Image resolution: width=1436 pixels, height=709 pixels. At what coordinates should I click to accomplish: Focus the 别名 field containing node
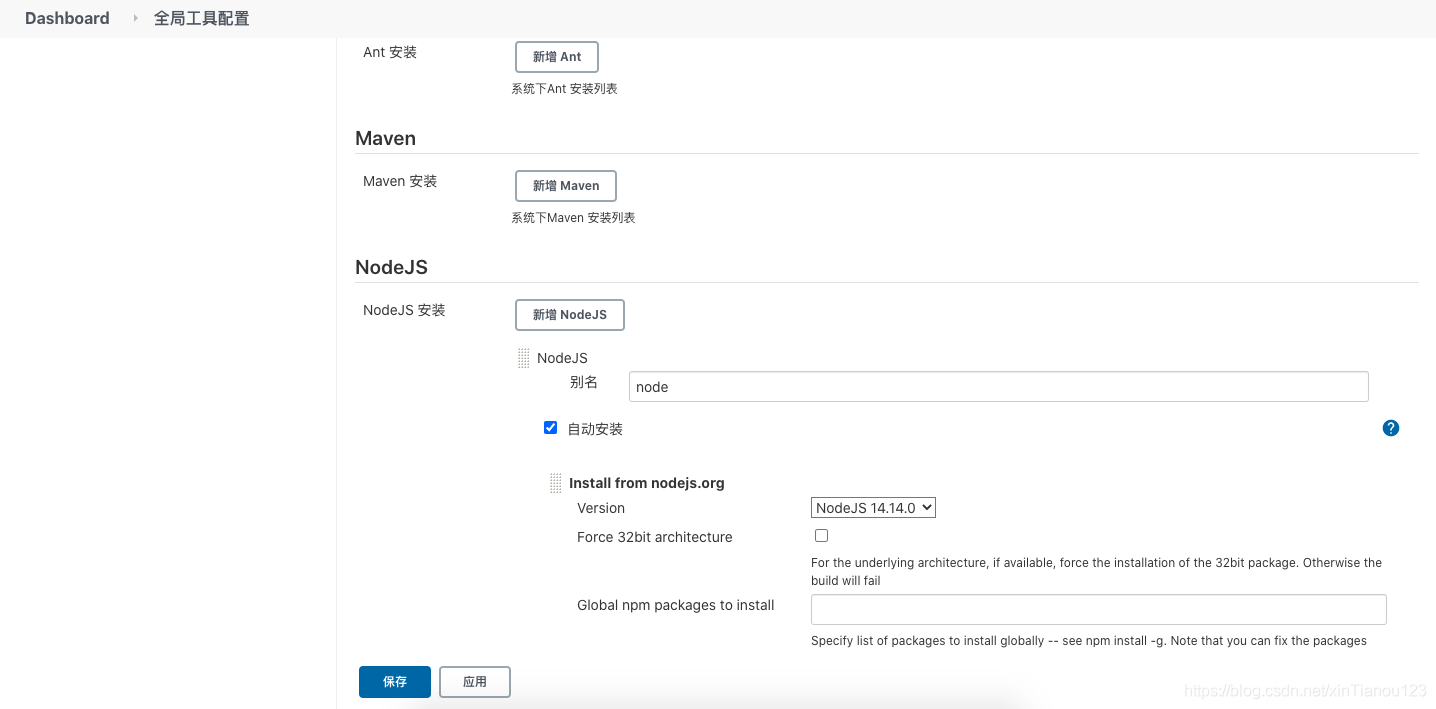(x=999, y=387)
